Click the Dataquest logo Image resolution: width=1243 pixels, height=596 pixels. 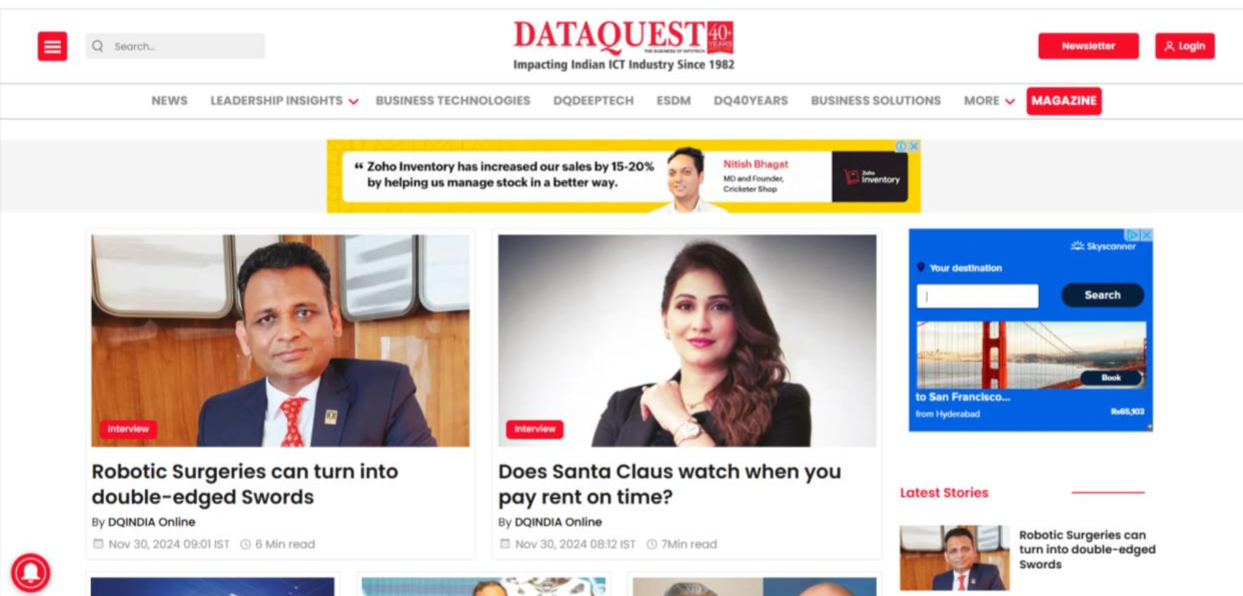[x=624, y=45]
